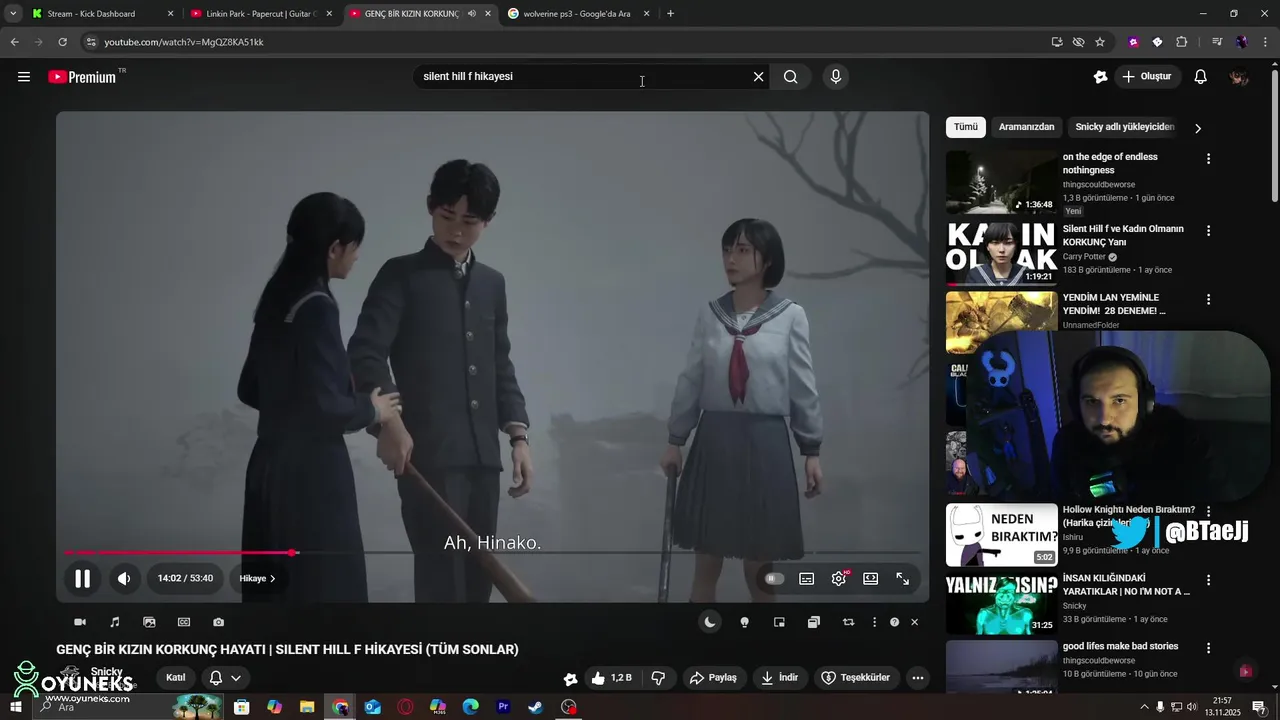Switch to theater mode

coord(871,578)
